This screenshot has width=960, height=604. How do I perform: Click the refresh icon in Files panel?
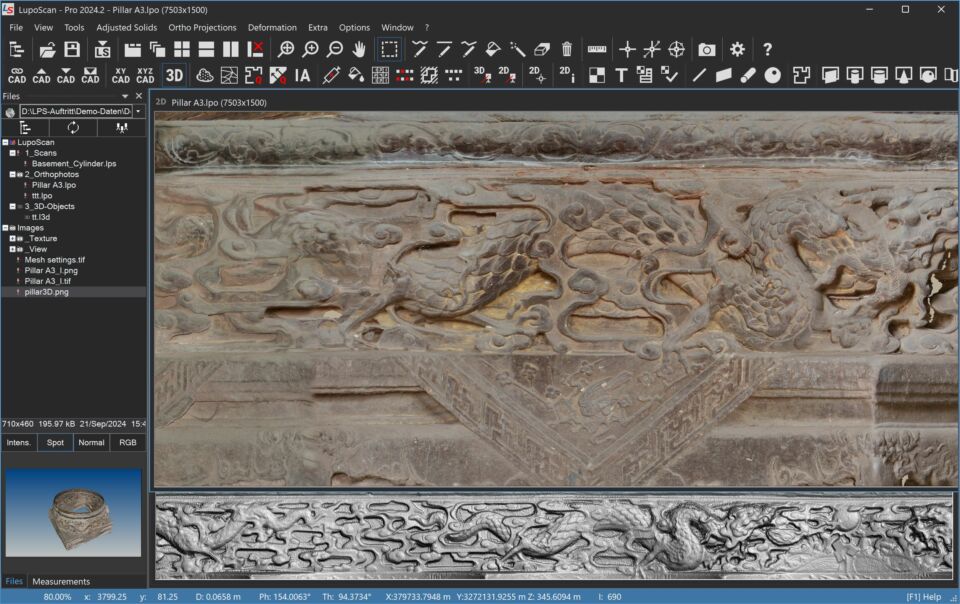point(73,128)
